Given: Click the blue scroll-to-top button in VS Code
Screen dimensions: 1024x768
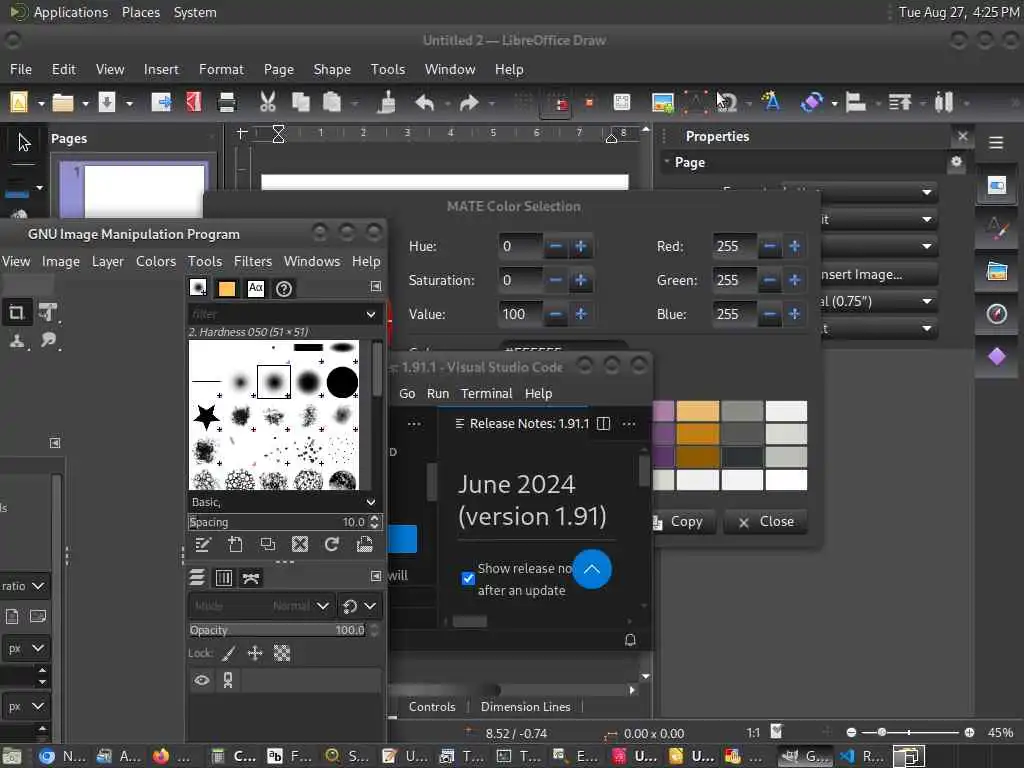Looking at the screenshot, I should [x=592, y=569].
